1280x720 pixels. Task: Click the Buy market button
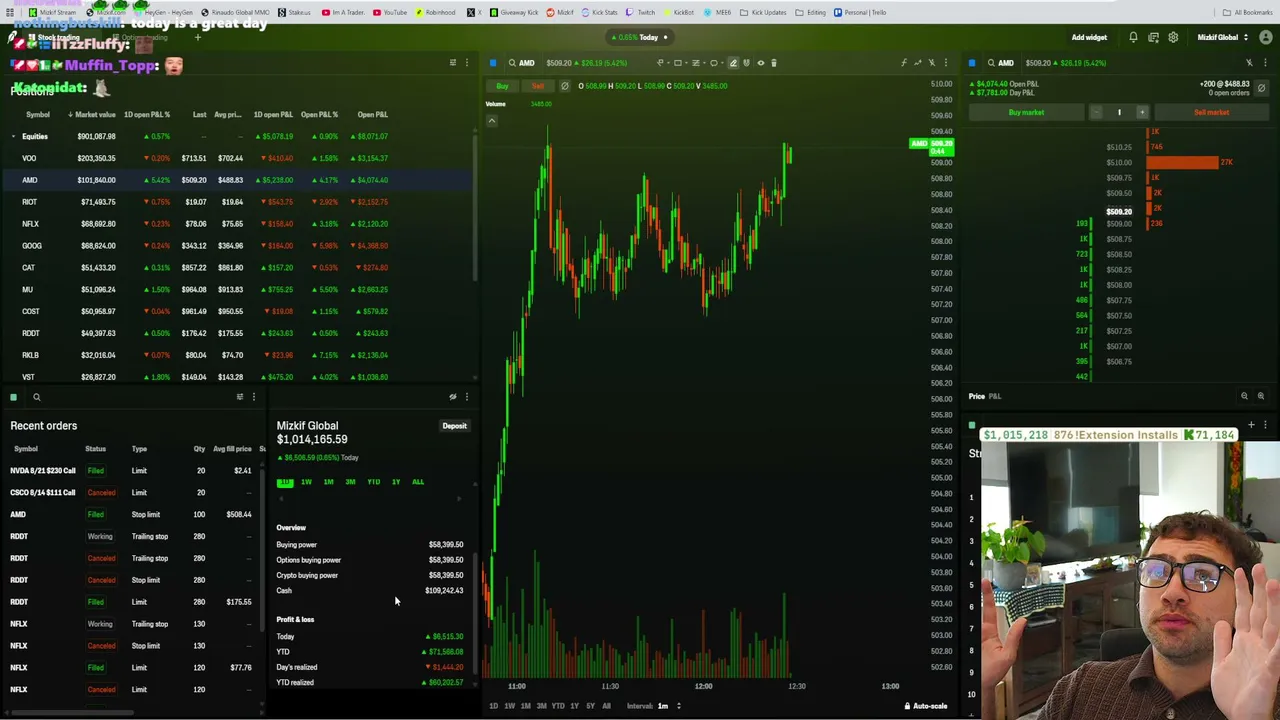(x=1026, y=112)
